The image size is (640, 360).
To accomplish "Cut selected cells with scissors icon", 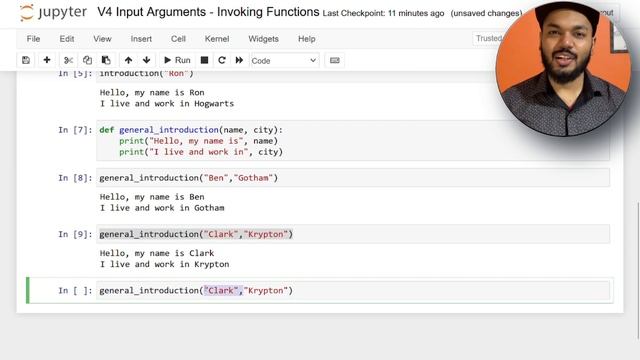I will pyautogui.click(x=68, y=60).
